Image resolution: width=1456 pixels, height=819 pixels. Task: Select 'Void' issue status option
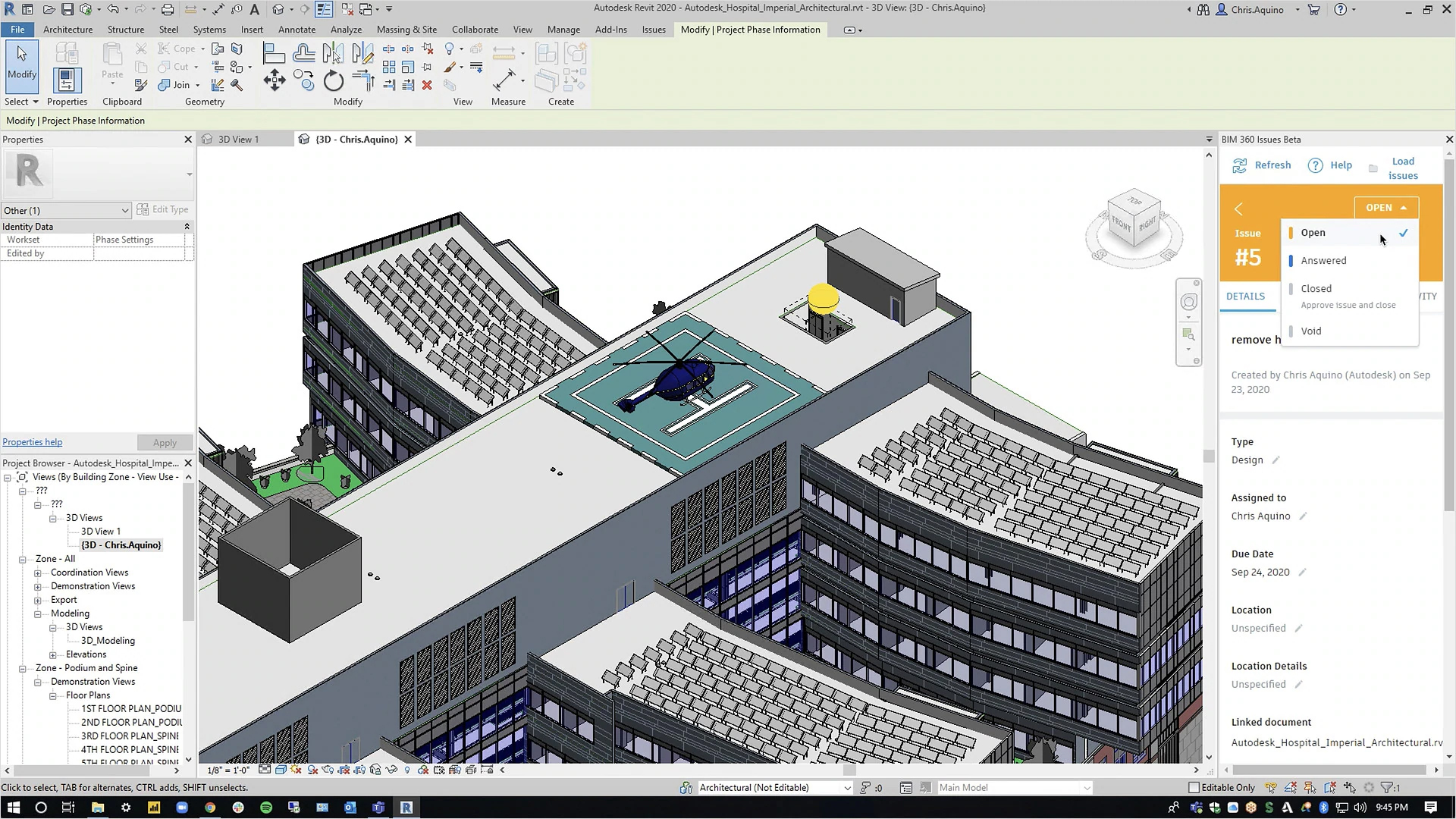tap(1311, 330)
